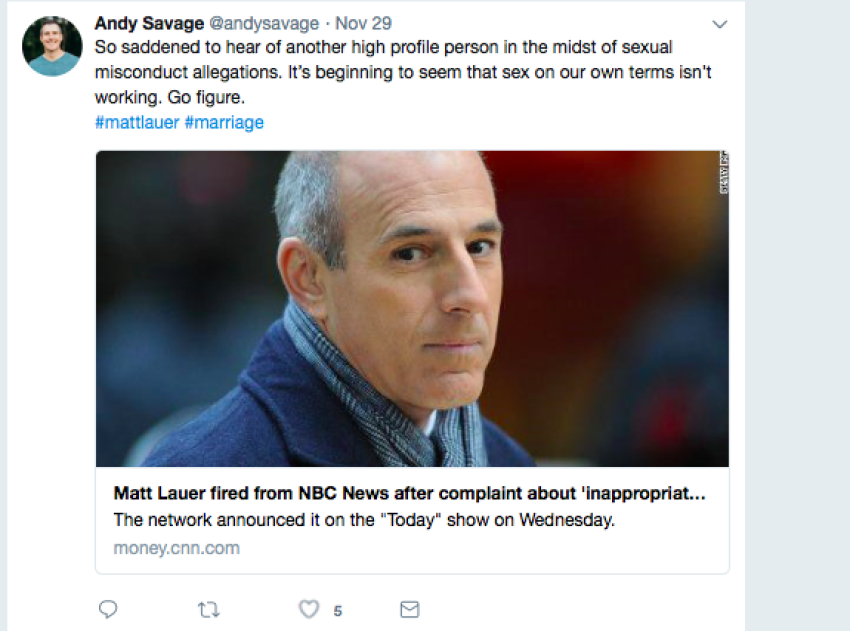850x631 pixels.
Task: Expand the tweet options chevron
Action: [x=719, y=24]
